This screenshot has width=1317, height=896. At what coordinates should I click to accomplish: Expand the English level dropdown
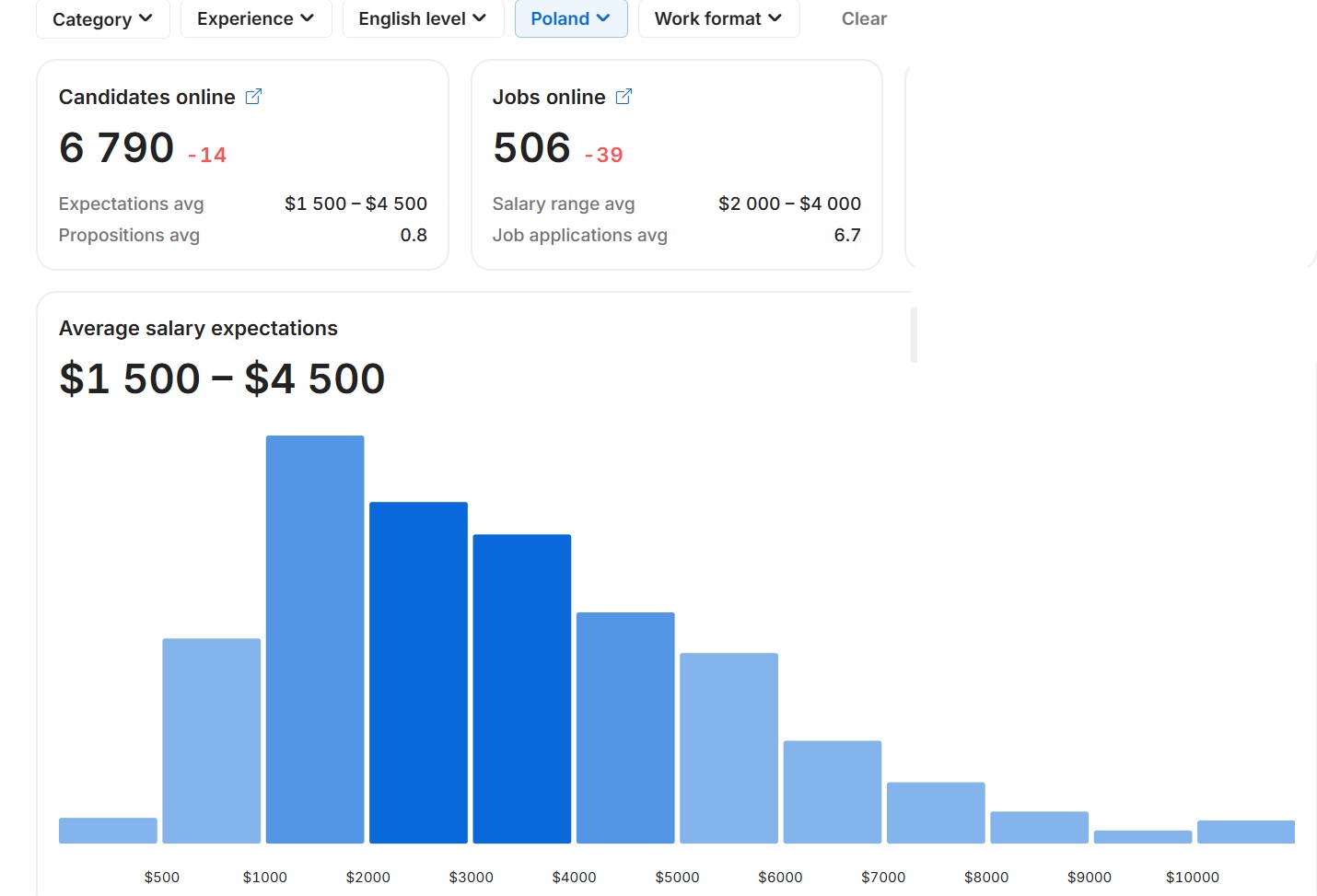tap(422, 19)
